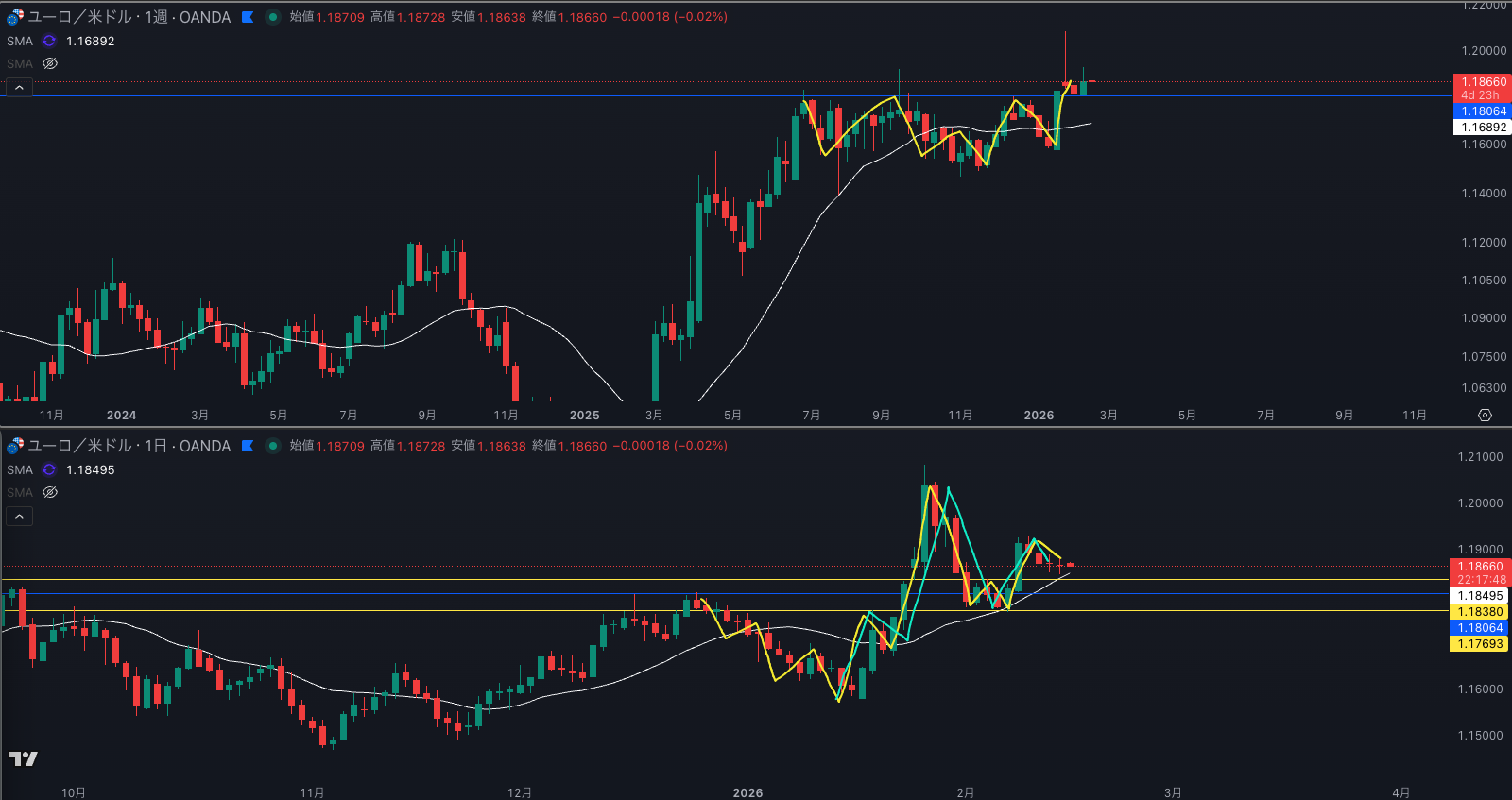Viewport: 1512px width, 800px height.
Task: Select the SMA 1.16892 indicator label
Action: [x=20, y=42]
